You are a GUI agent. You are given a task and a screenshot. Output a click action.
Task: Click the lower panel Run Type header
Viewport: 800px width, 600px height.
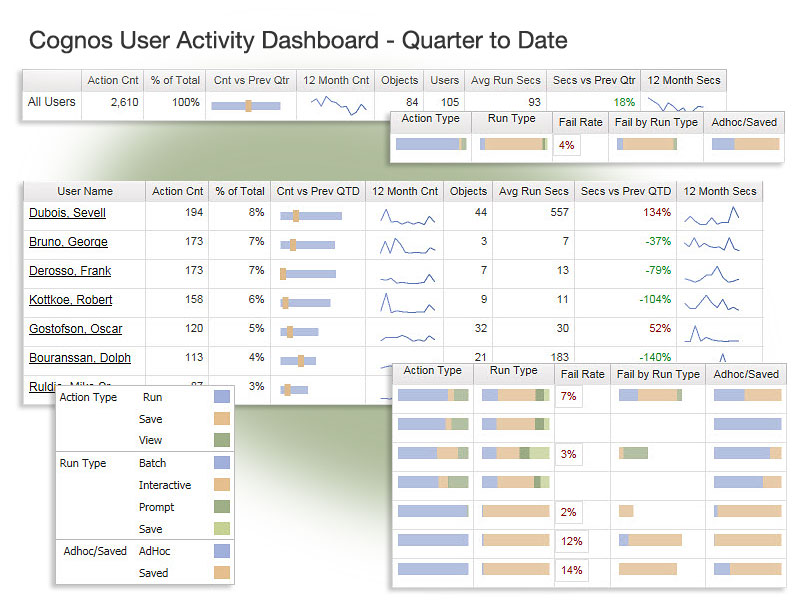(514, 371)
